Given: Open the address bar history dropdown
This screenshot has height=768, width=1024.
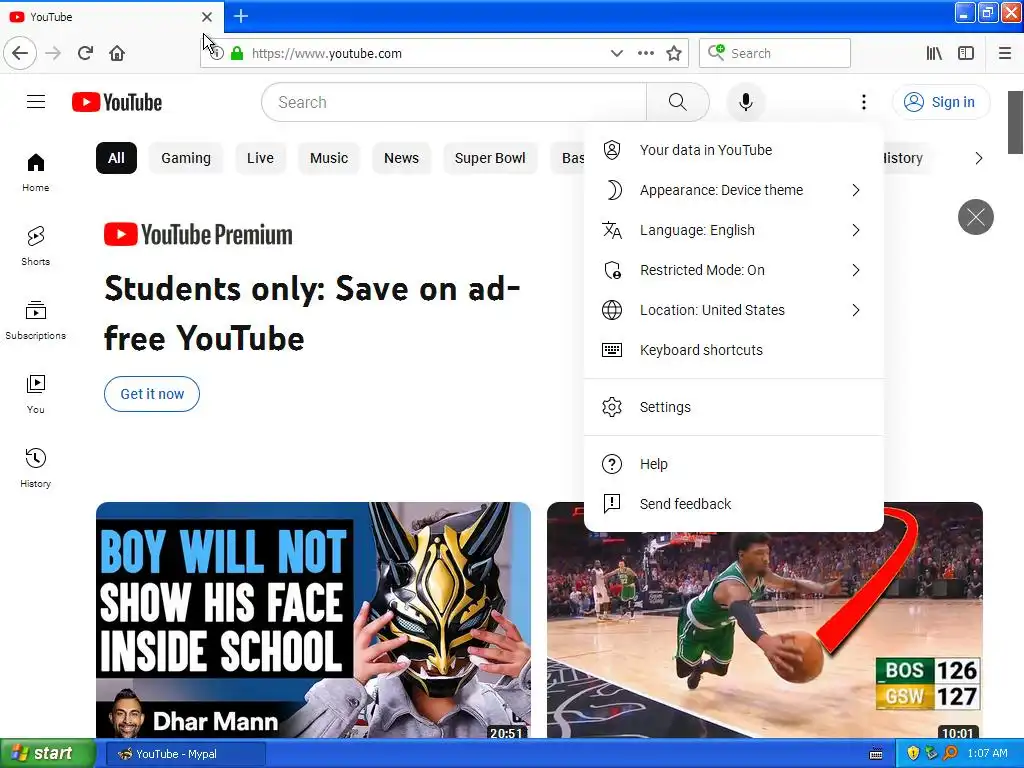Looking at the screenshot, I should pos(616,53).
